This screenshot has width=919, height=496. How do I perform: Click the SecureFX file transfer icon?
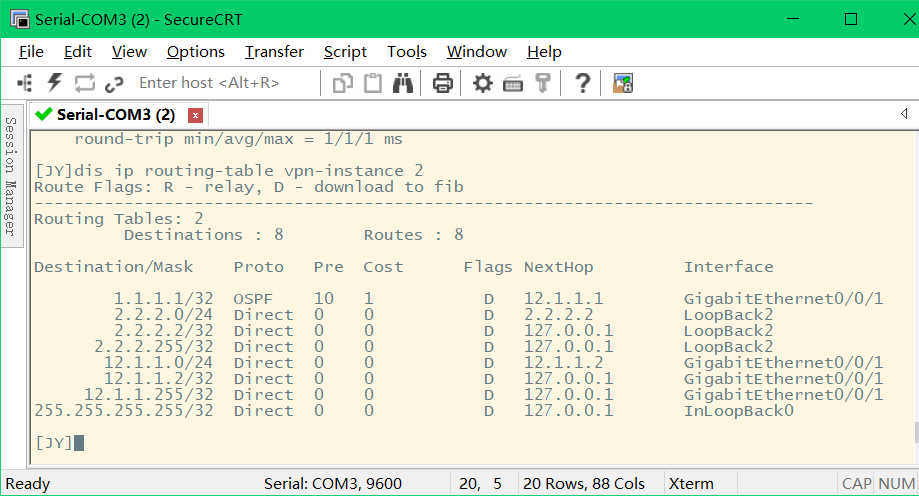[623, 83]
